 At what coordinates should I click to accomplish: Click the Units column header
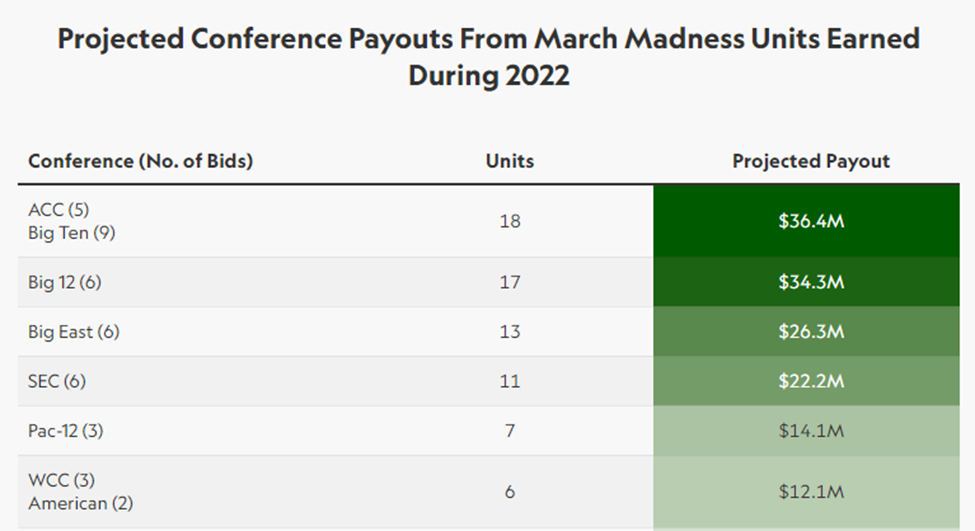(510, 161)
